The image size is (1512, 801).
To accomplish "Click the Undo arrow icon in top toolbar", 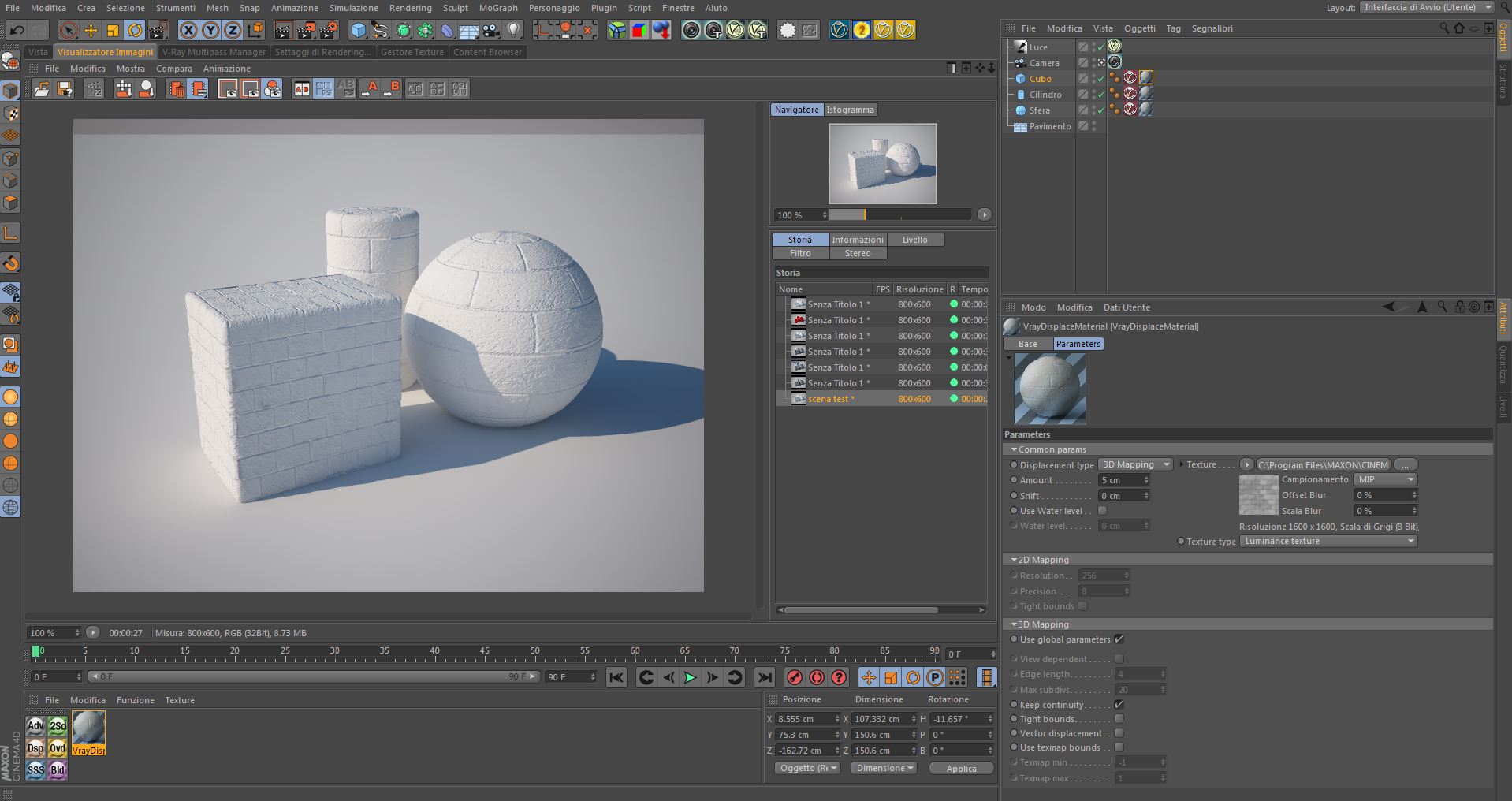I will coord(17,31).
